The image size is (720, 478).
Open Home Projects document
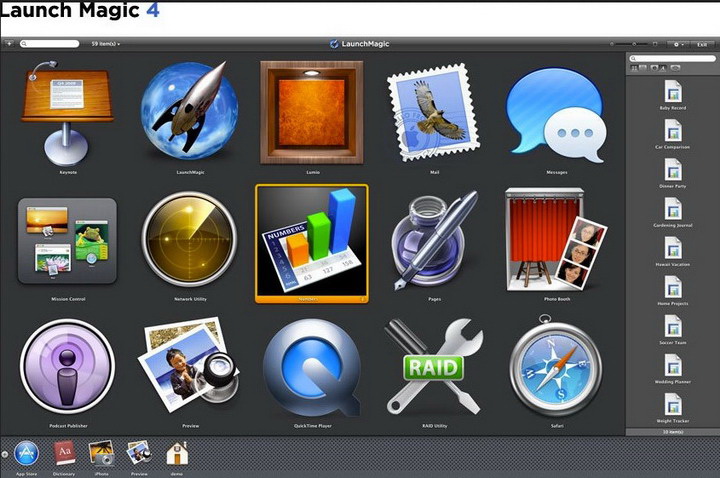pyautogui.click(x=673, y=290)
